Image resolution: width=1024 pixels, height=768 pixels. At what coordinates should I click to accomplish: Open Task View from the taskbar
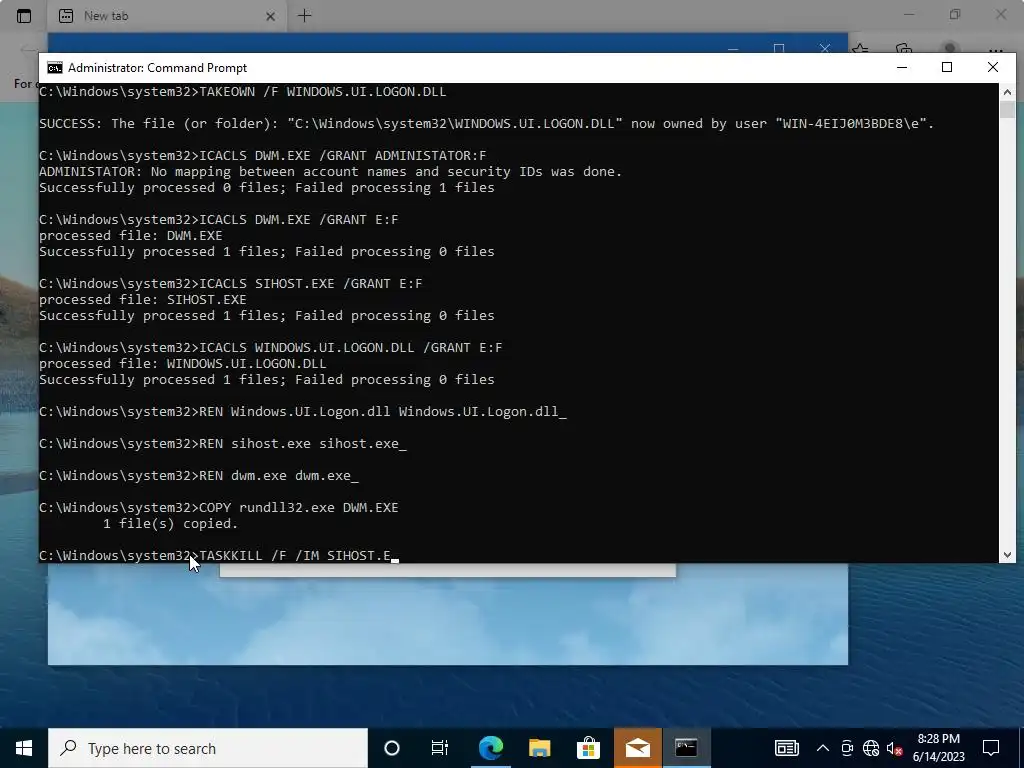(440, 748)
